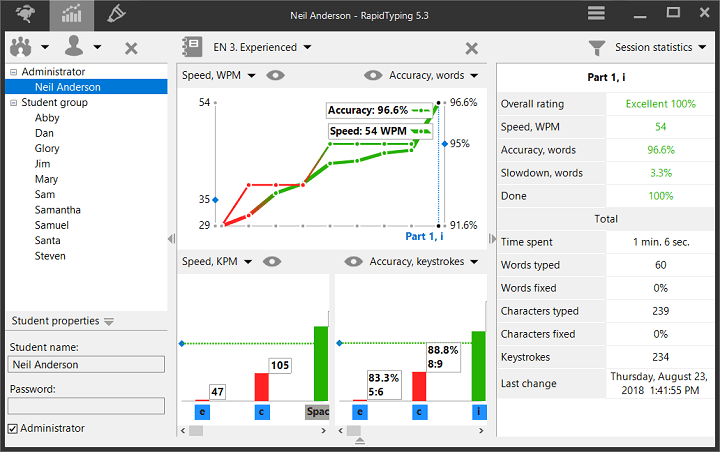This screenshot has width=720, height=452.
Task: Open the Session statistics dropdown
Action: click(x=661, y=47)
